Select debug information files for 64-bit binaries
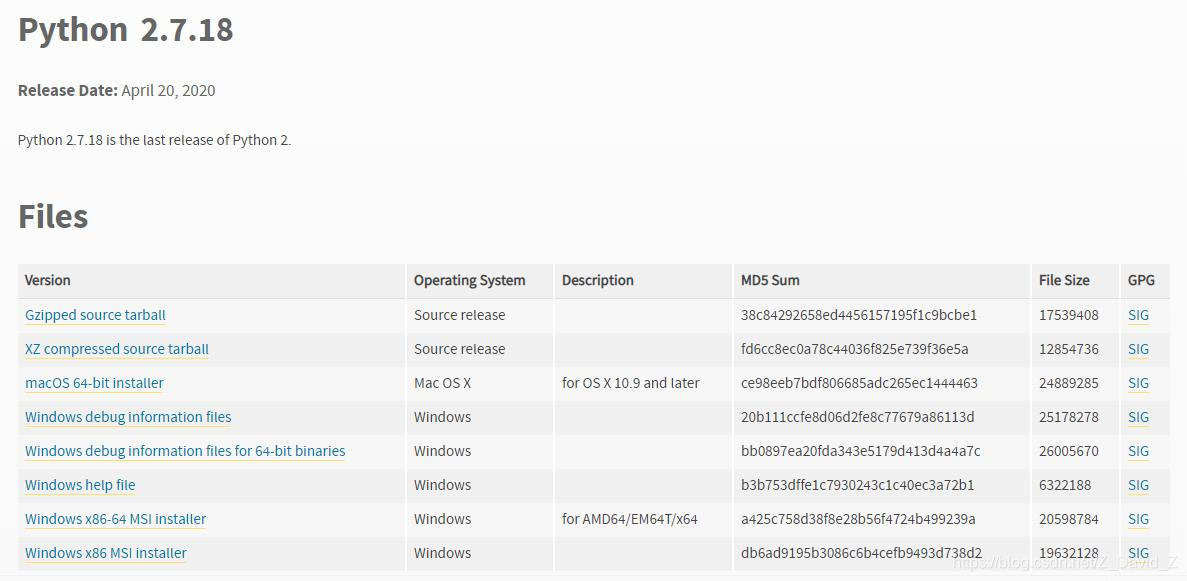 [x=185, y=451]
